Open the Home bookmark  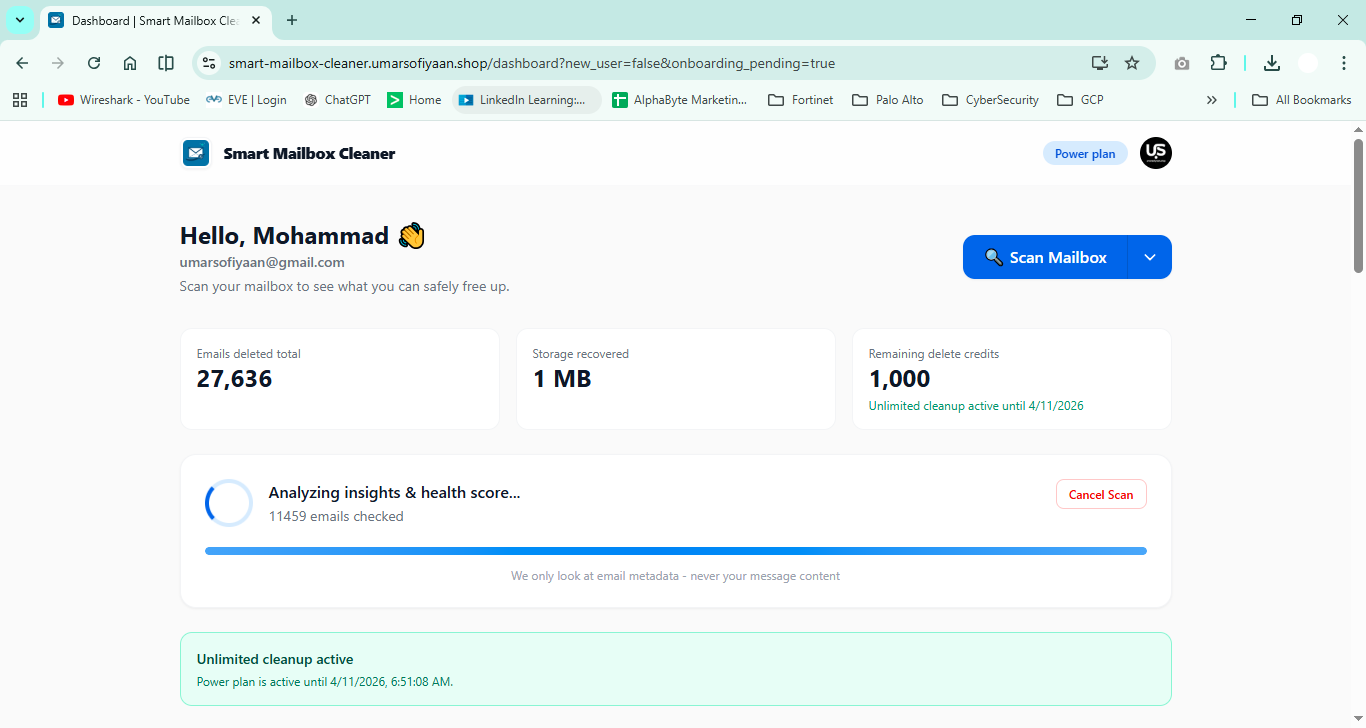[x=414, y=100]
